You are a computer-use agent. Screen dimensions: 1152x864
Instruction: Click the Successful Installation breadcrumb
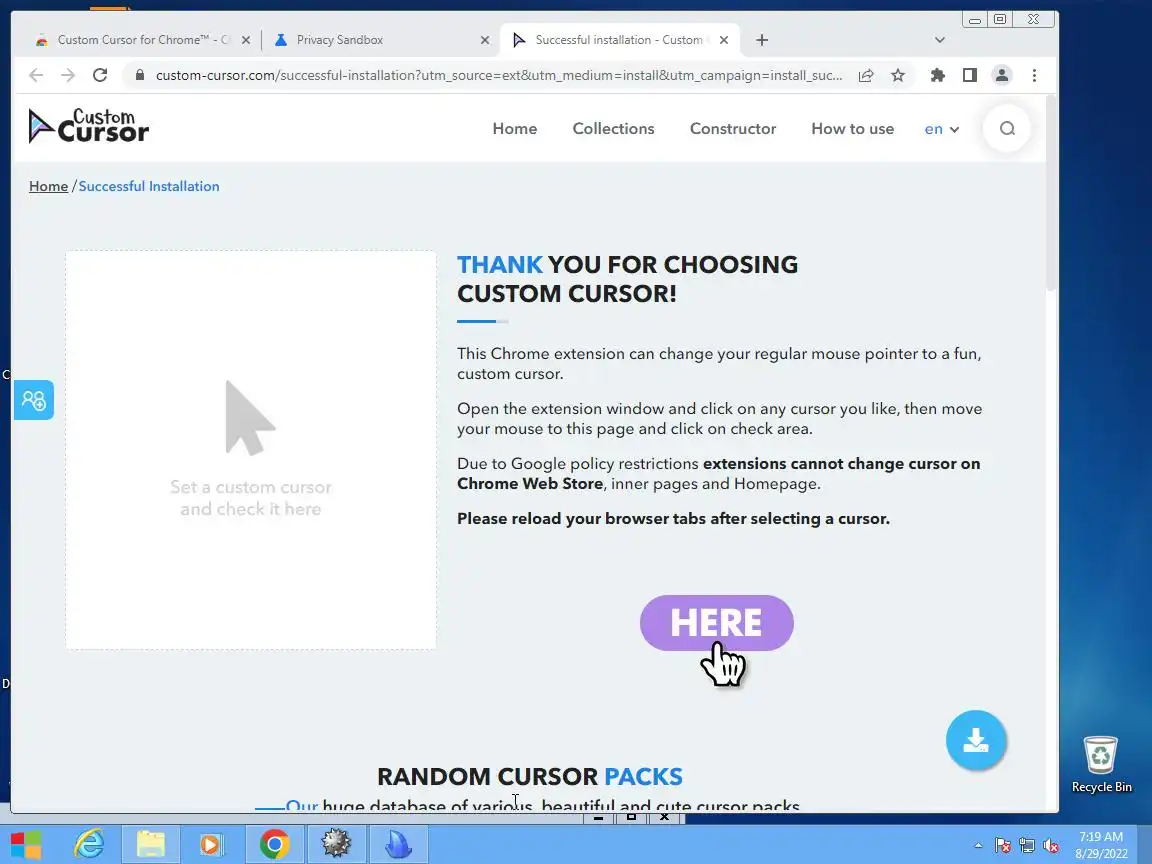click(x=149, y=186)
